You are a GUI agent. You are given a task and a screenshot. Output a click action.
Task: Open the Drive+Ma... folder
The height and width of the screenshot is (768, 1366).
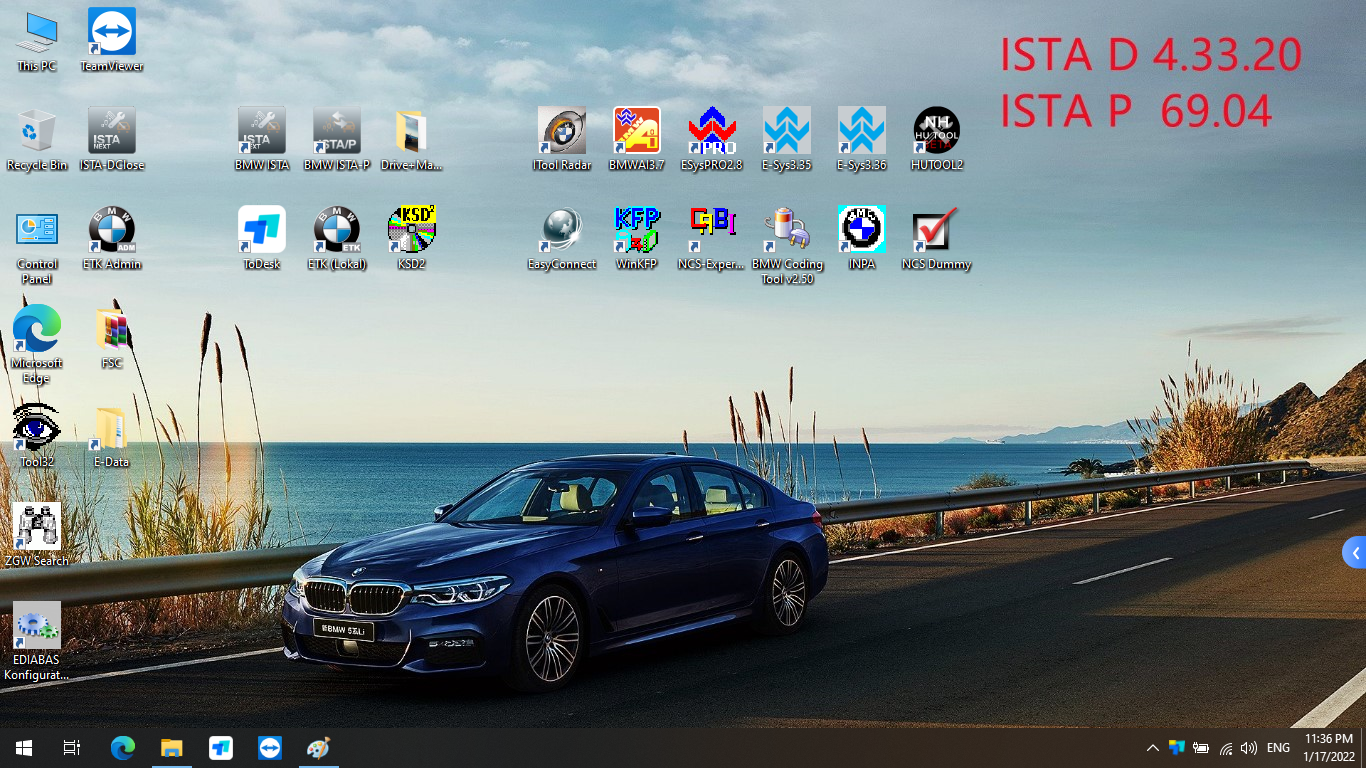(x=412, y=139)
